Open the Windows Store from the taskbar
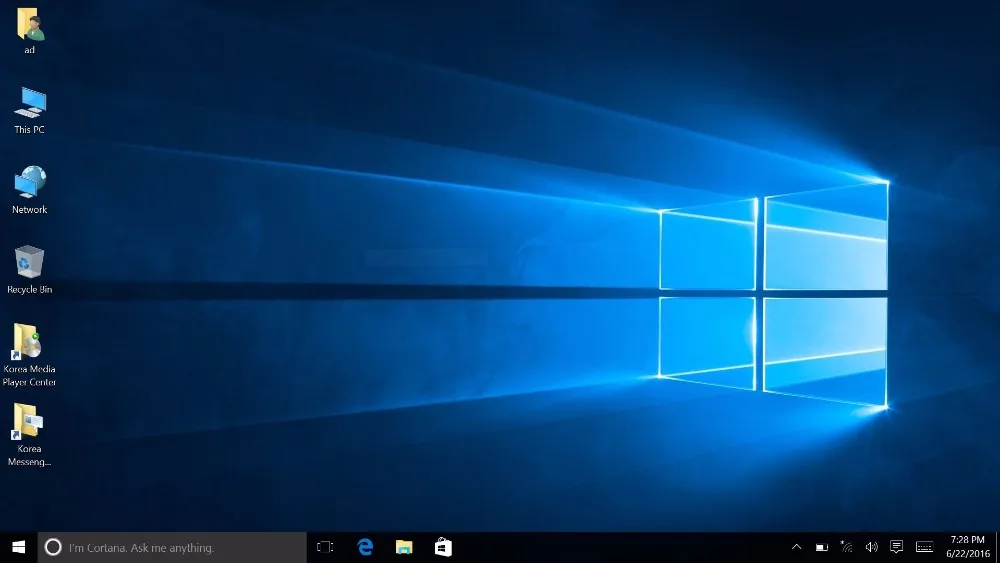 click(443, 547)
